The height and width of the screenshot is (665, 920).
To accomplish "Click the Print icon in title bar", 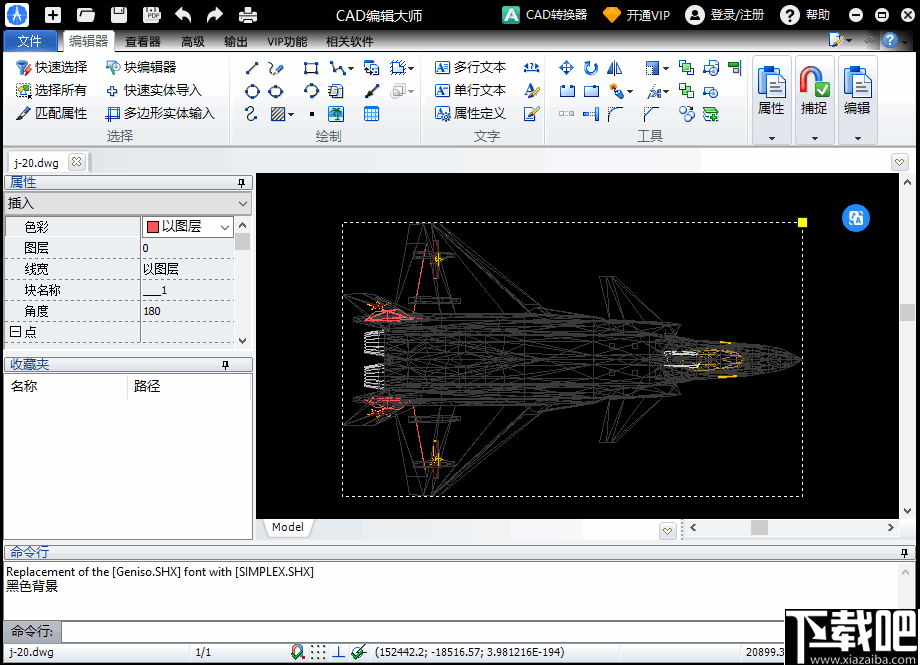I will tap(247, 15).
